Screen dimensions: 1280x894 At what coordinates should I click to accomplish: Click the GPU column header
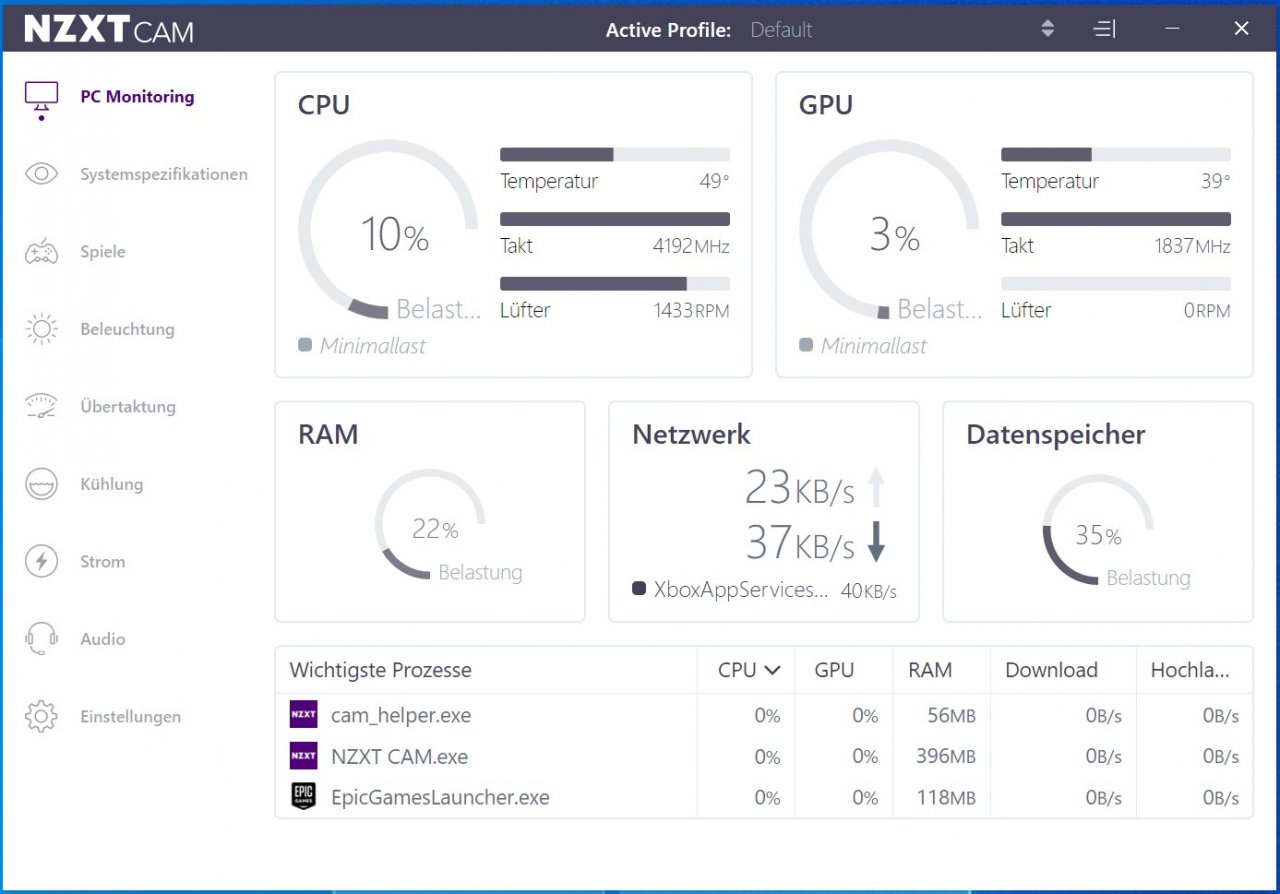(834, 670)
